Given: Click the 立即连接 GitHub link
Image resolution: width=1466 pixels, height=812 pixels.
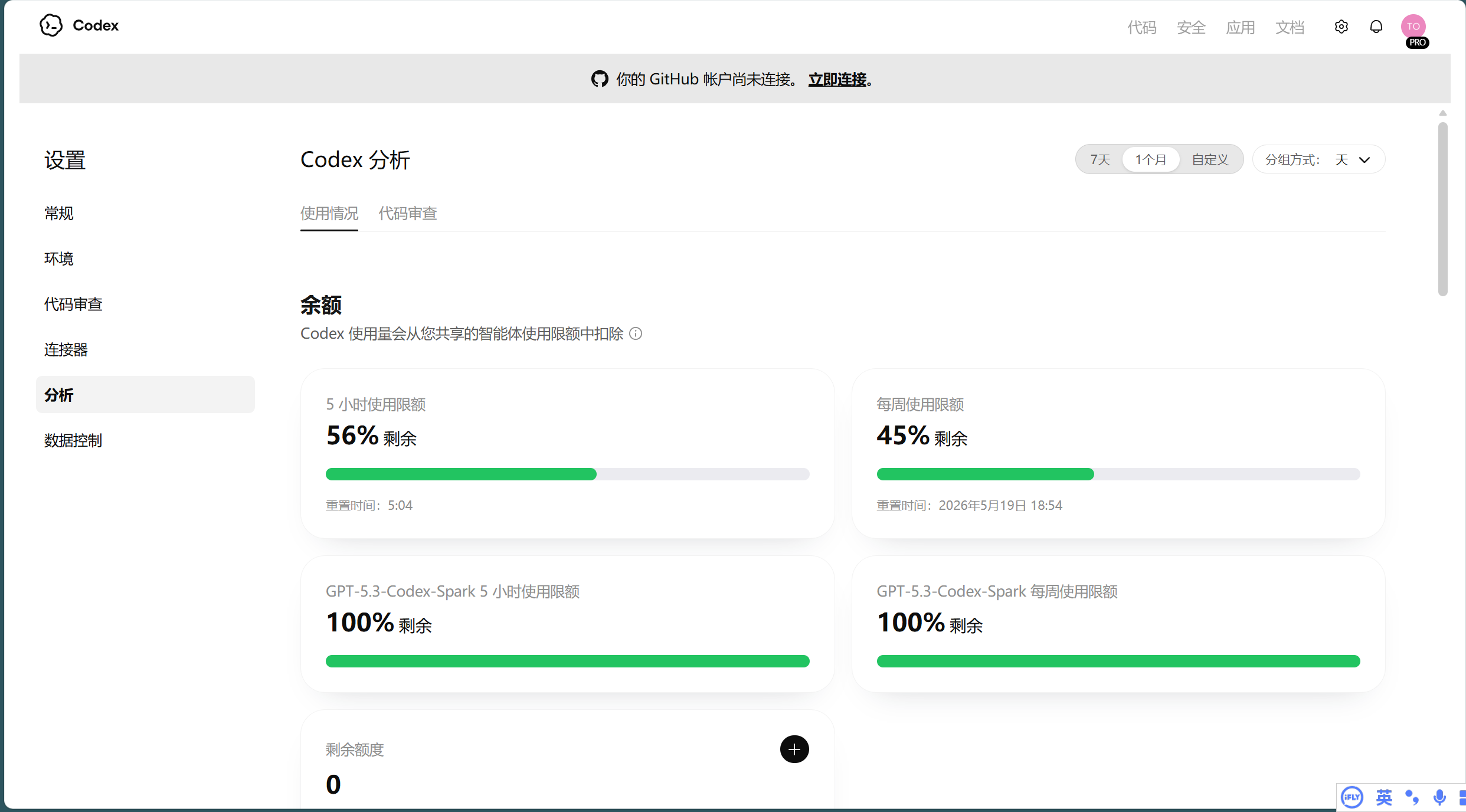Looking at the screenshot, I should tap(837, 79).
